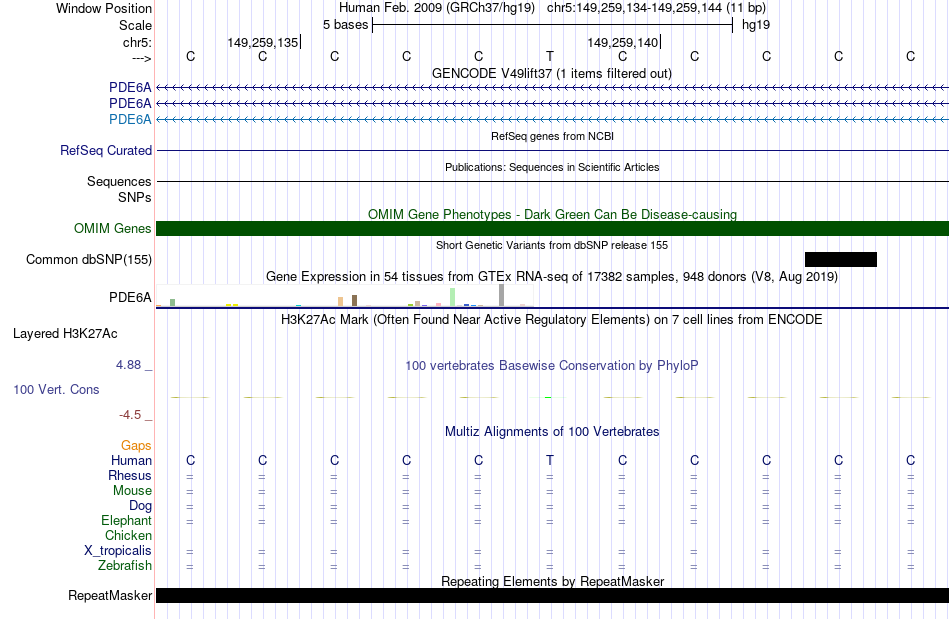Click the GENCODE V49lift37 track title
Viewport: 950px width, 619px height.
552,73
